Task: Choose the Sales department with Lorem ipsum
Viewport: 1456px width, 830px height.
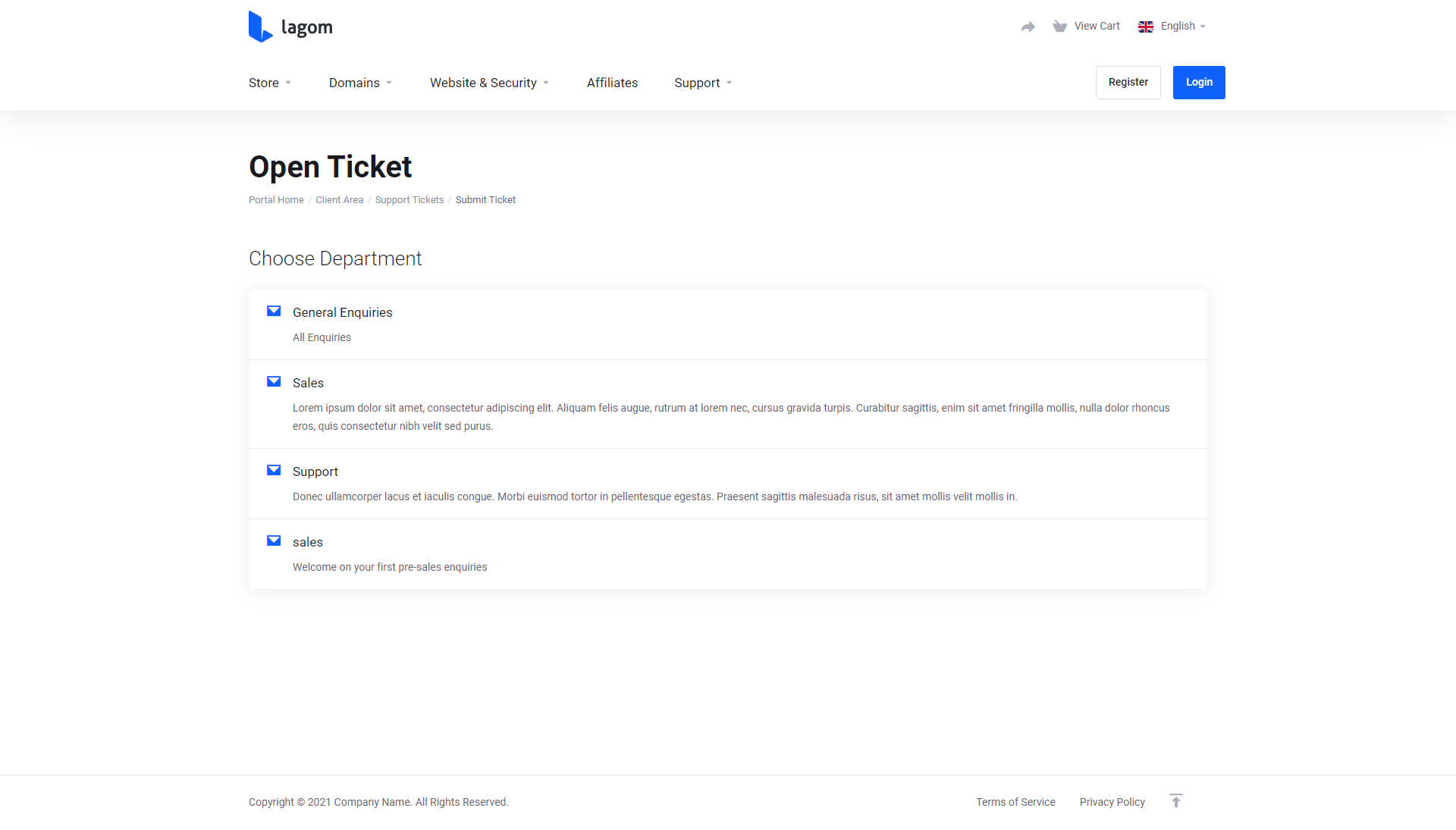Action: click(728, 404)
